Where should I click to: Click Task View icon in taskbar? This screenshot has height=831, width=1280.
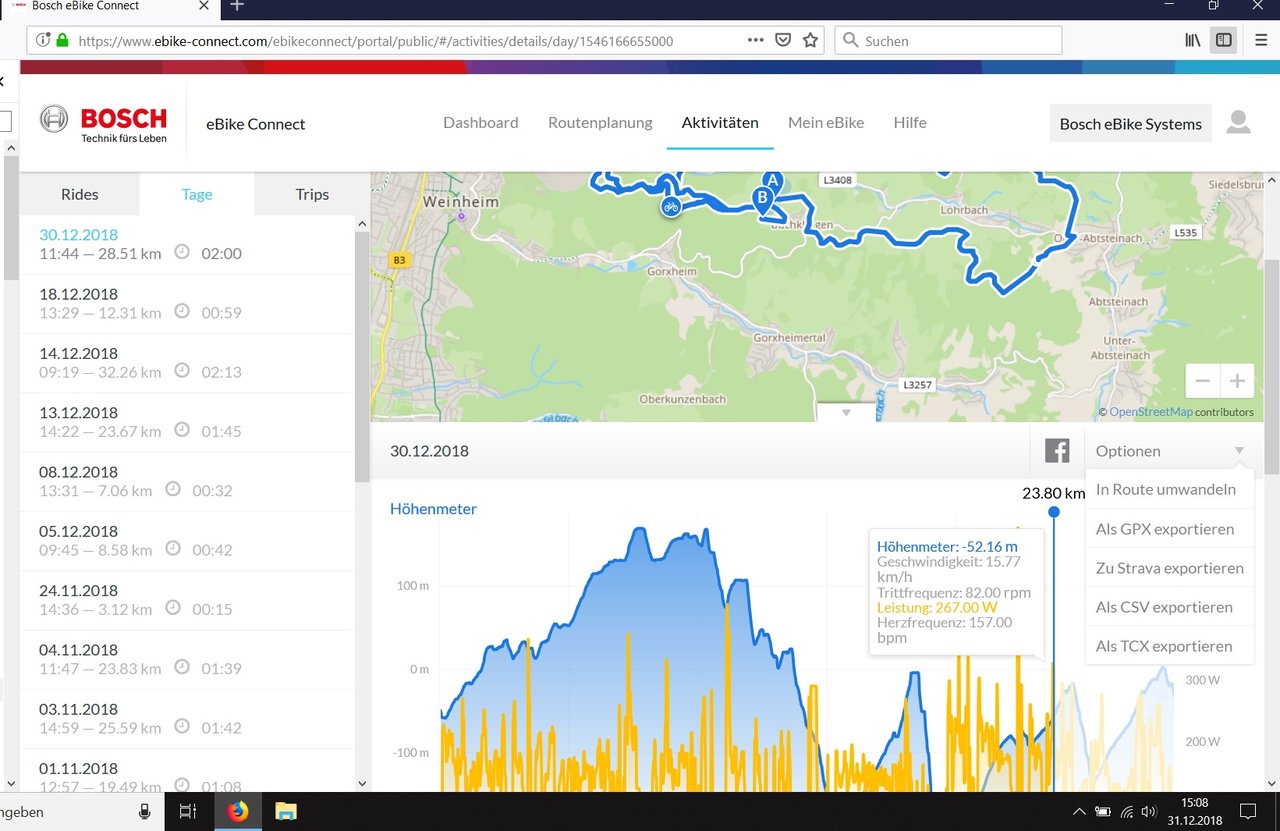[187, 811]
